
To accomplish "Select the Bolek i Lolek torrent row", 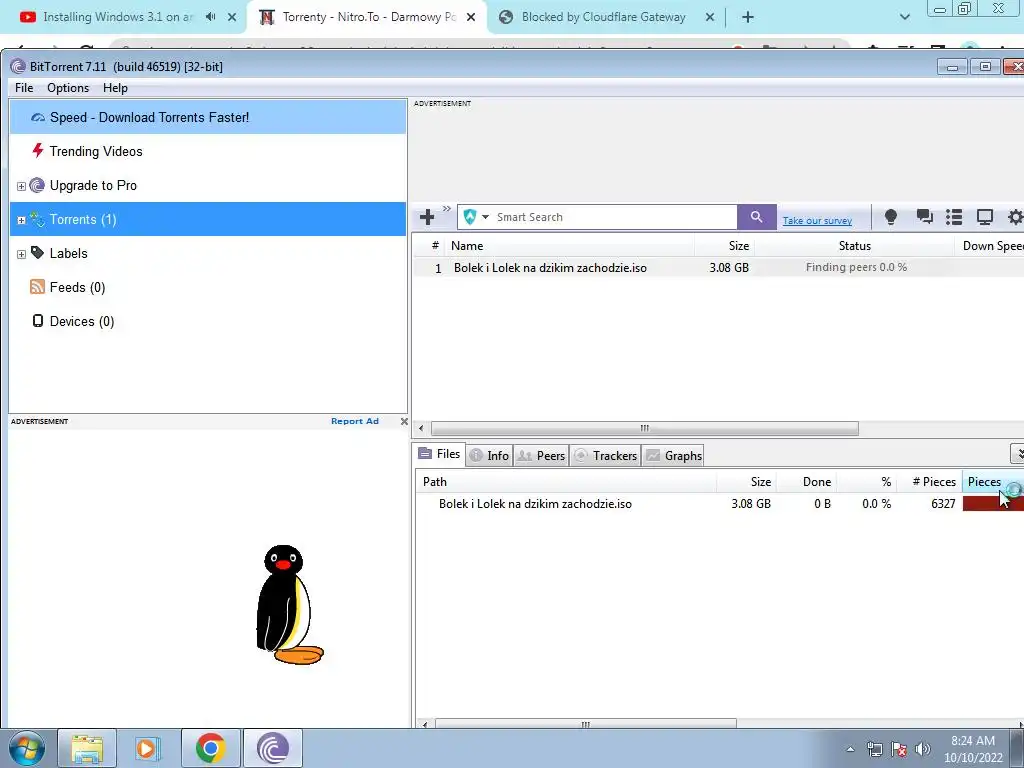I will tap(718, 268).
